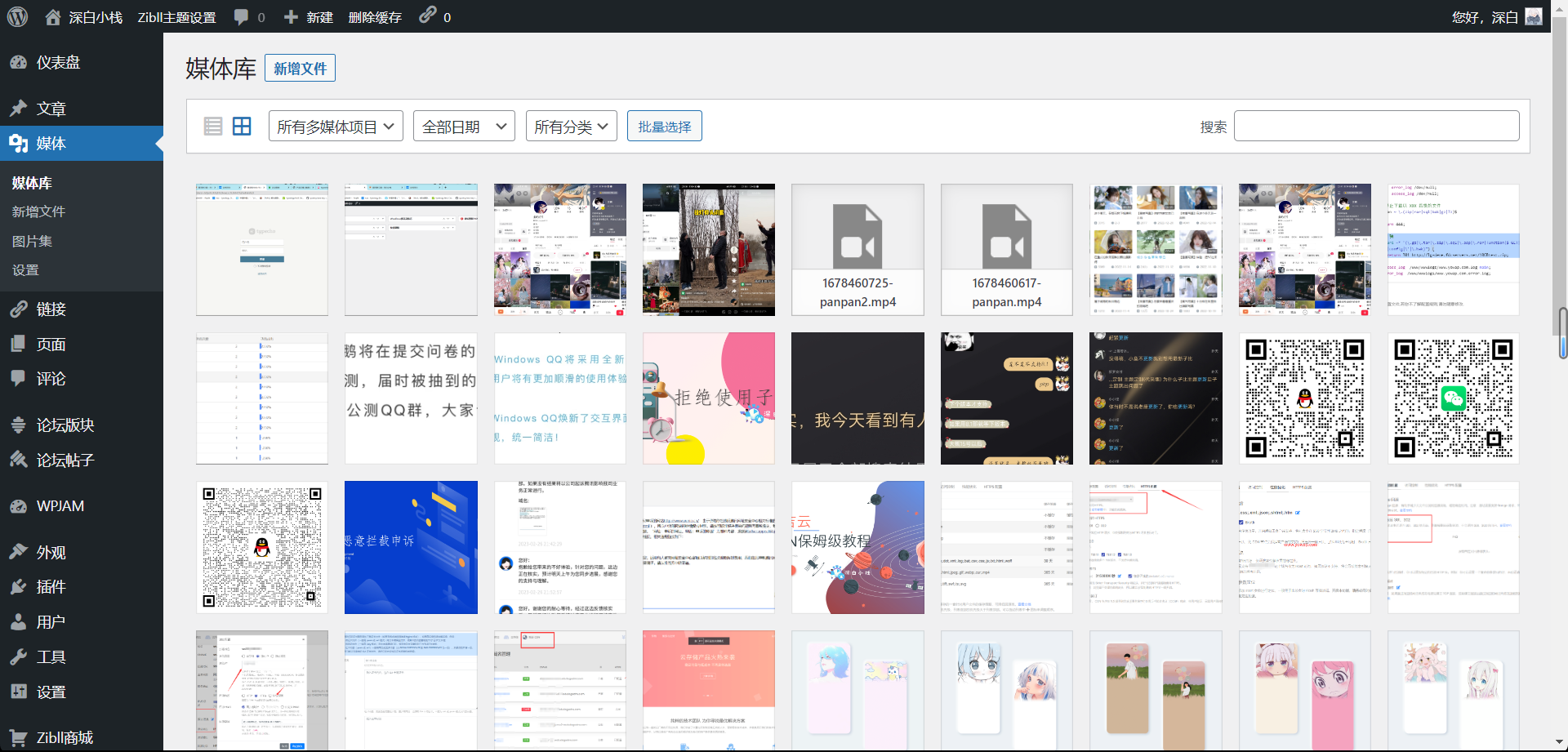Screen dimensions: 1568x752
Task: Select the 媒体 icon in the sidebar
Action: [x=19, y=144]
